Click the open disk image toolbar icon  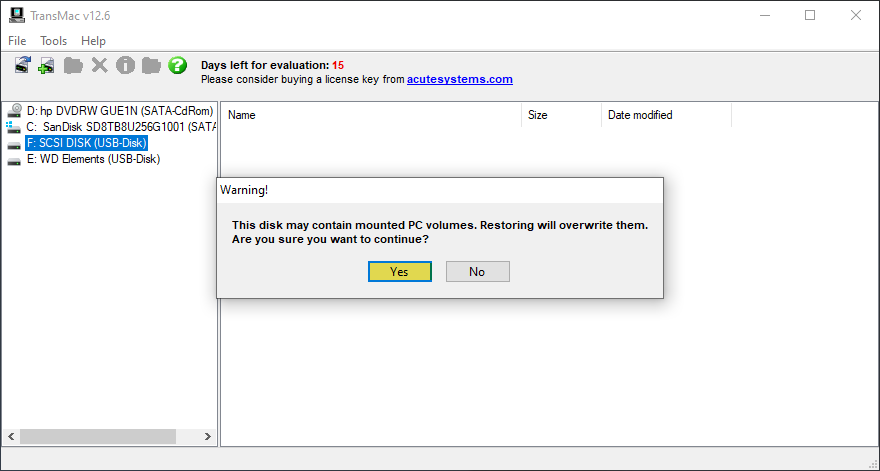pyautogui.click(x=22, y=65)
